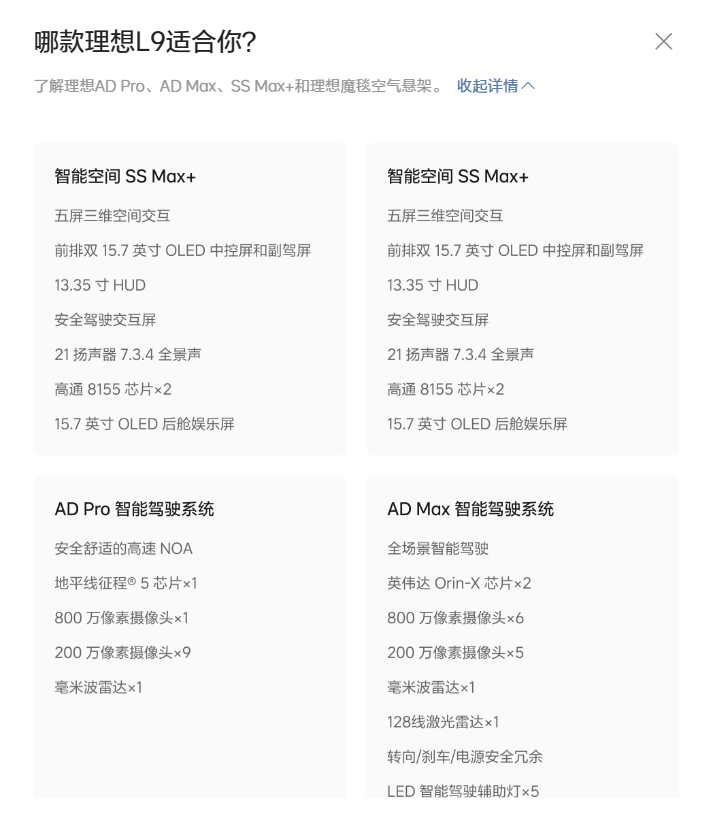Click 200 万像素摄像头×9 line

pos(122,653)
